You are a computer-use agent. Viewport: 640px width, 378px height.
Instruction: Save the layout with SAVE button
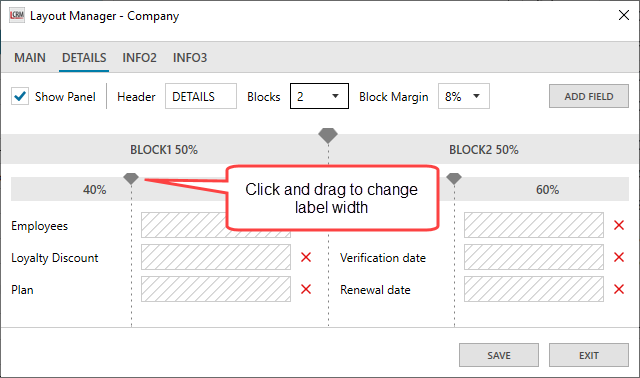coord(499,355)
